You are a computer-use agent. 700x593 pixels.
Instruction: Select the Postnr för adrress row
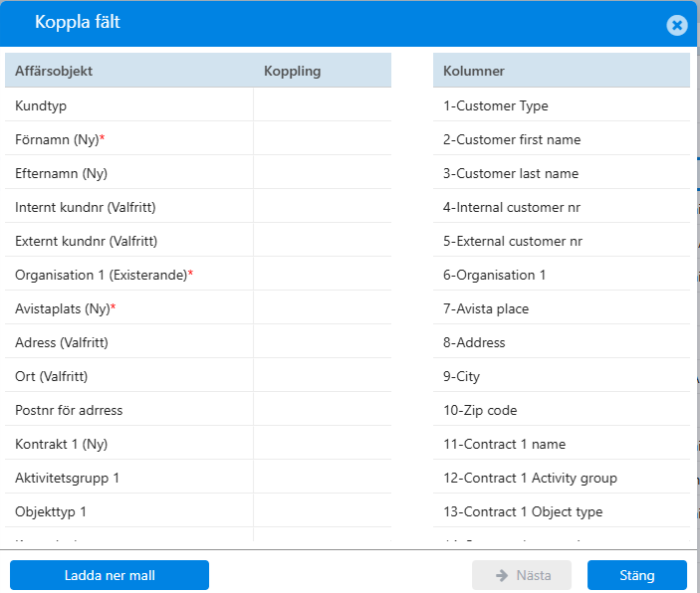click(198, 410)
